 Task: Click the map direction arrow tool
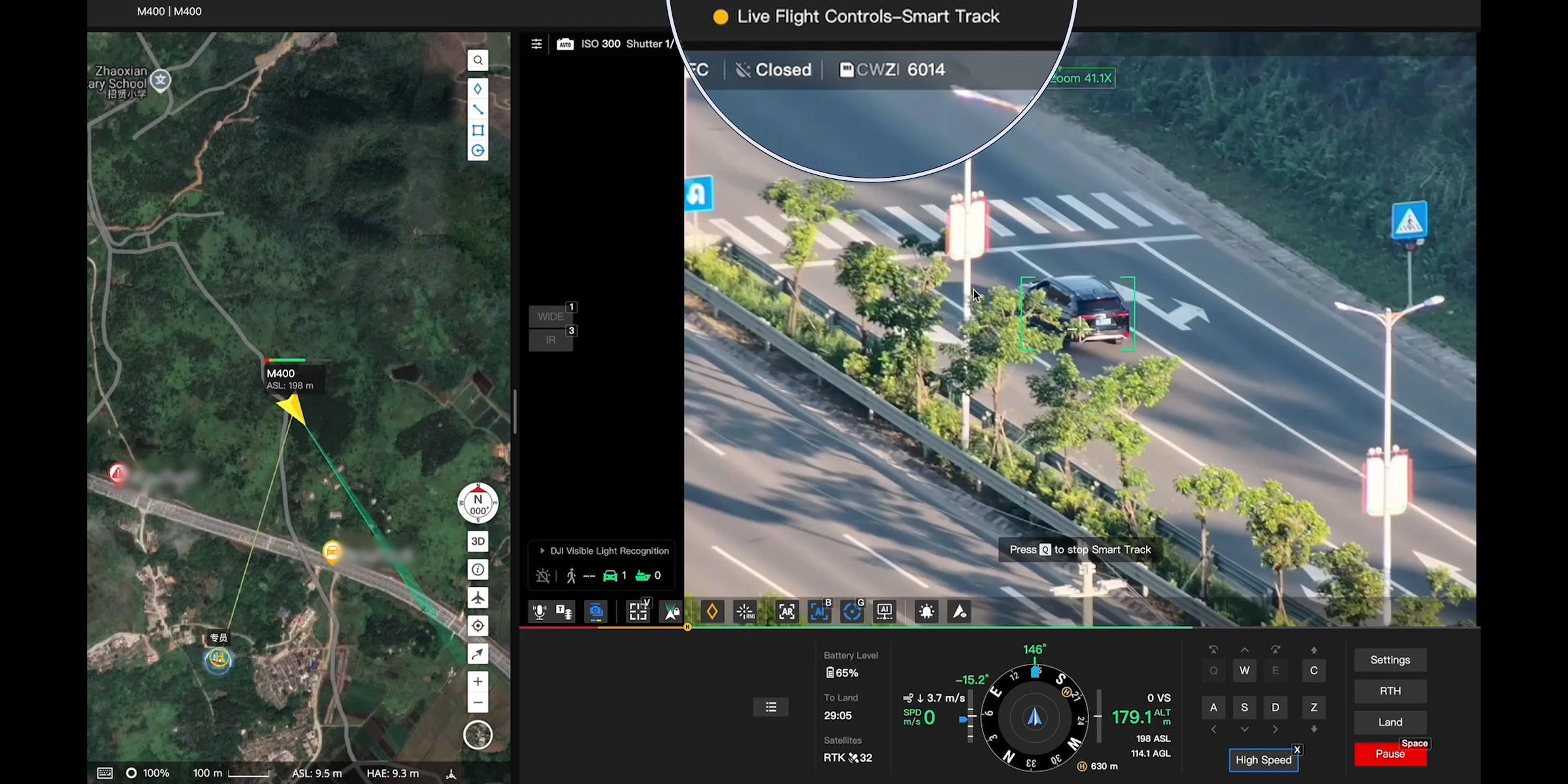(478, 654)
